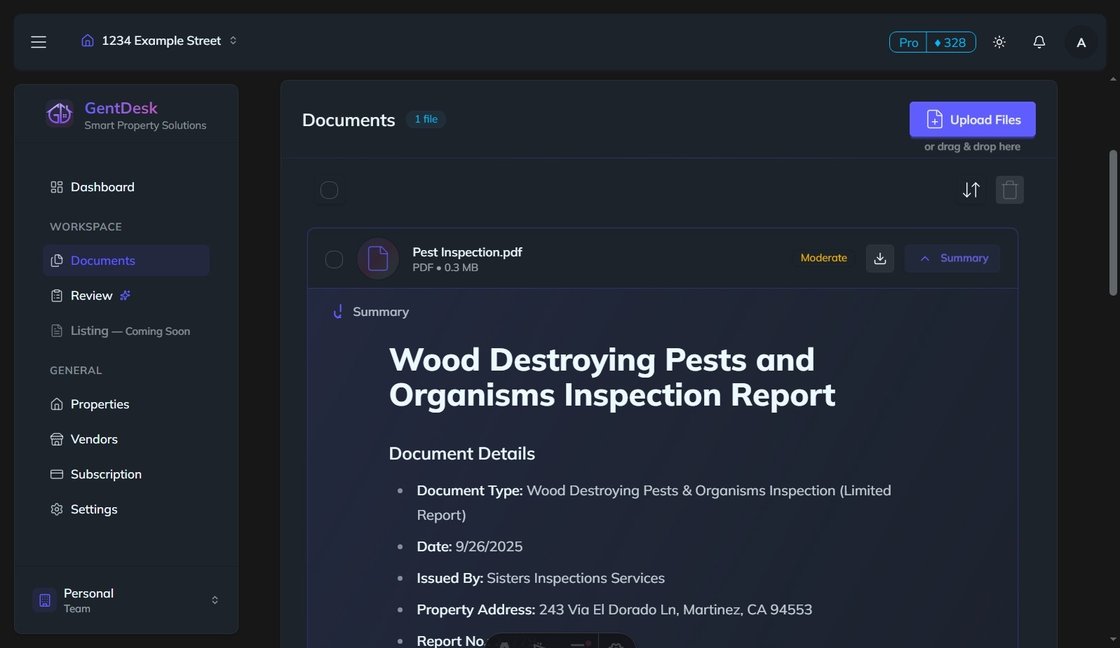Click the Upload Files button
This screenshot has width=1120, height=648.
pyautogui.click(x=971, y=119)
